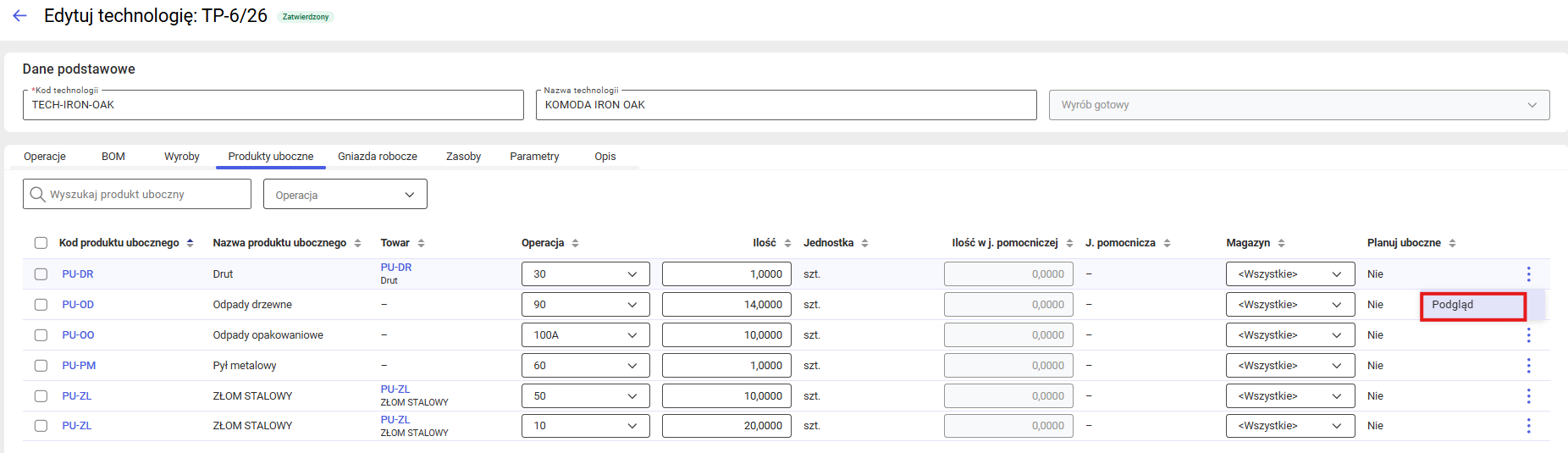
Task: Choose Podgląd from the context menu
Action: pos(1473,305)
